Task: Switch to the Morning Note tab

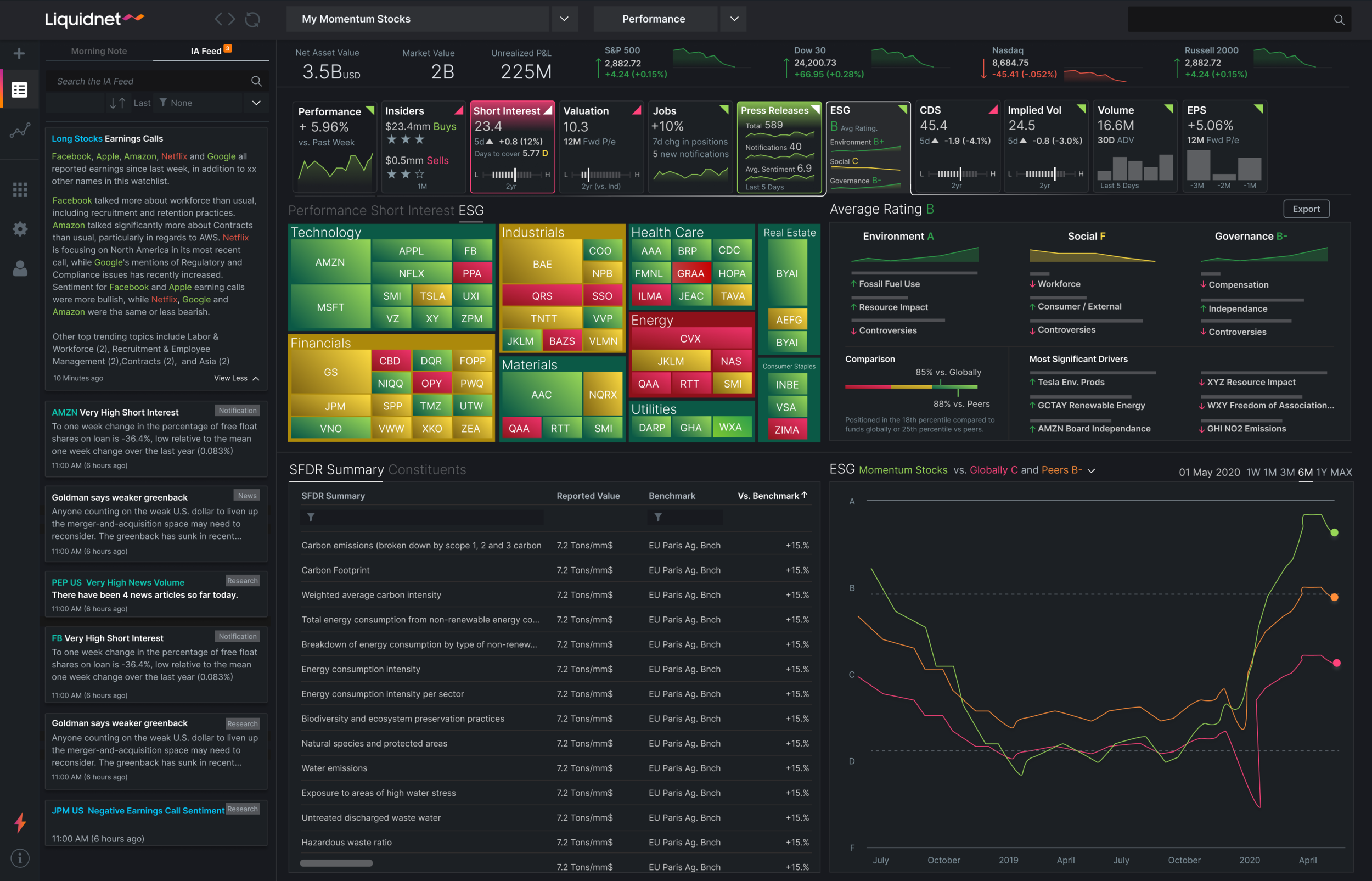Action: (99, 51)
